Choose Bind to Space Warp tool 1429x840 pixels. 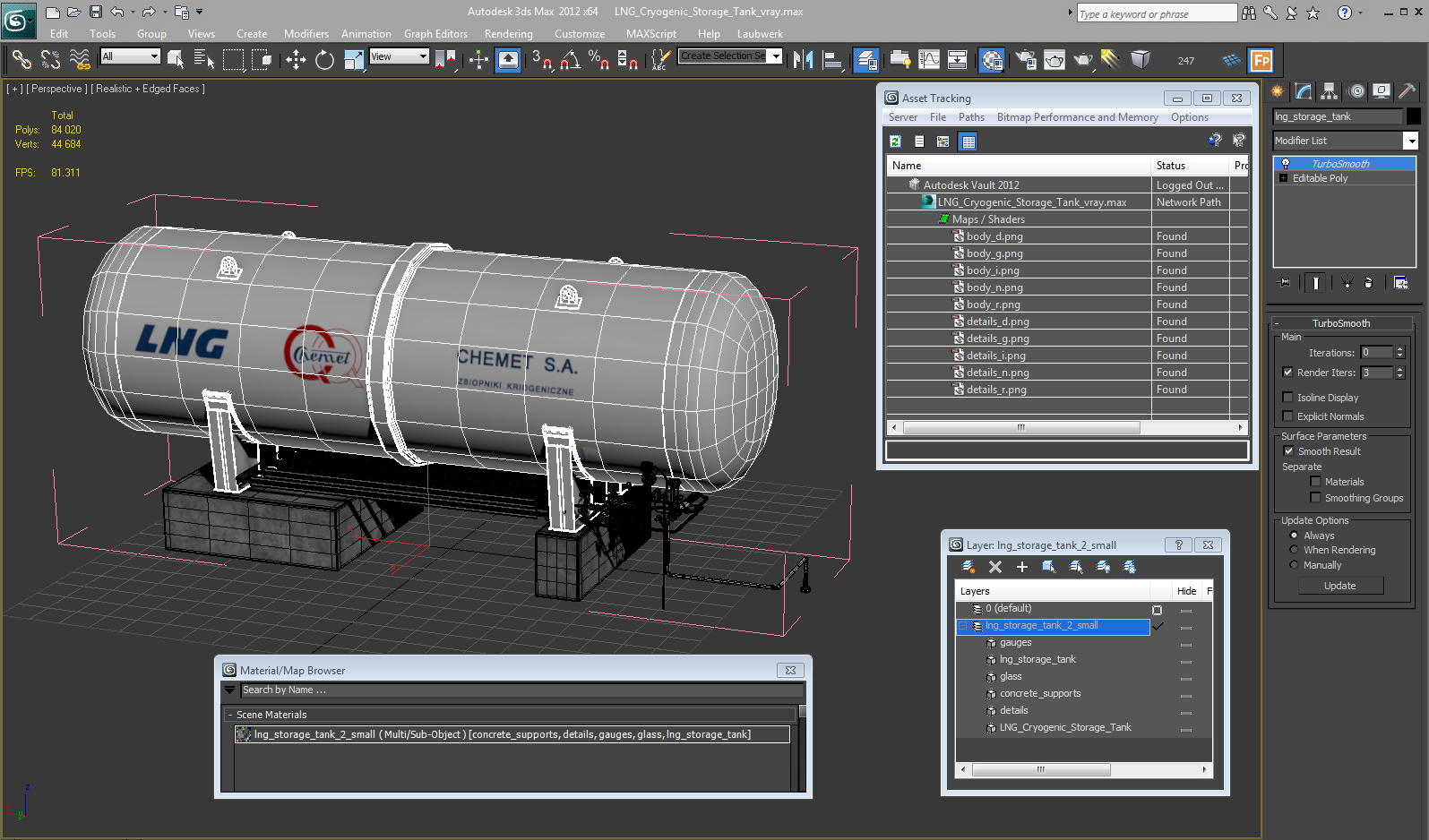point(80,60)
